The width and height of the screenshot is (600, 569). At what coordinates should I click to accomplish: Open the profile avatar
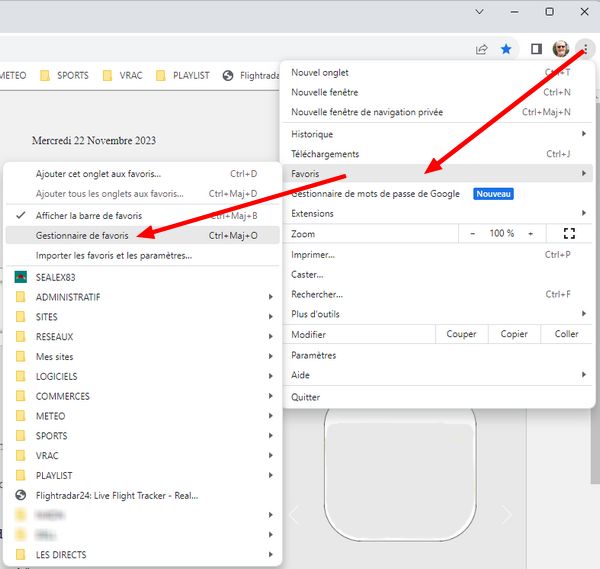pos(561,49)
